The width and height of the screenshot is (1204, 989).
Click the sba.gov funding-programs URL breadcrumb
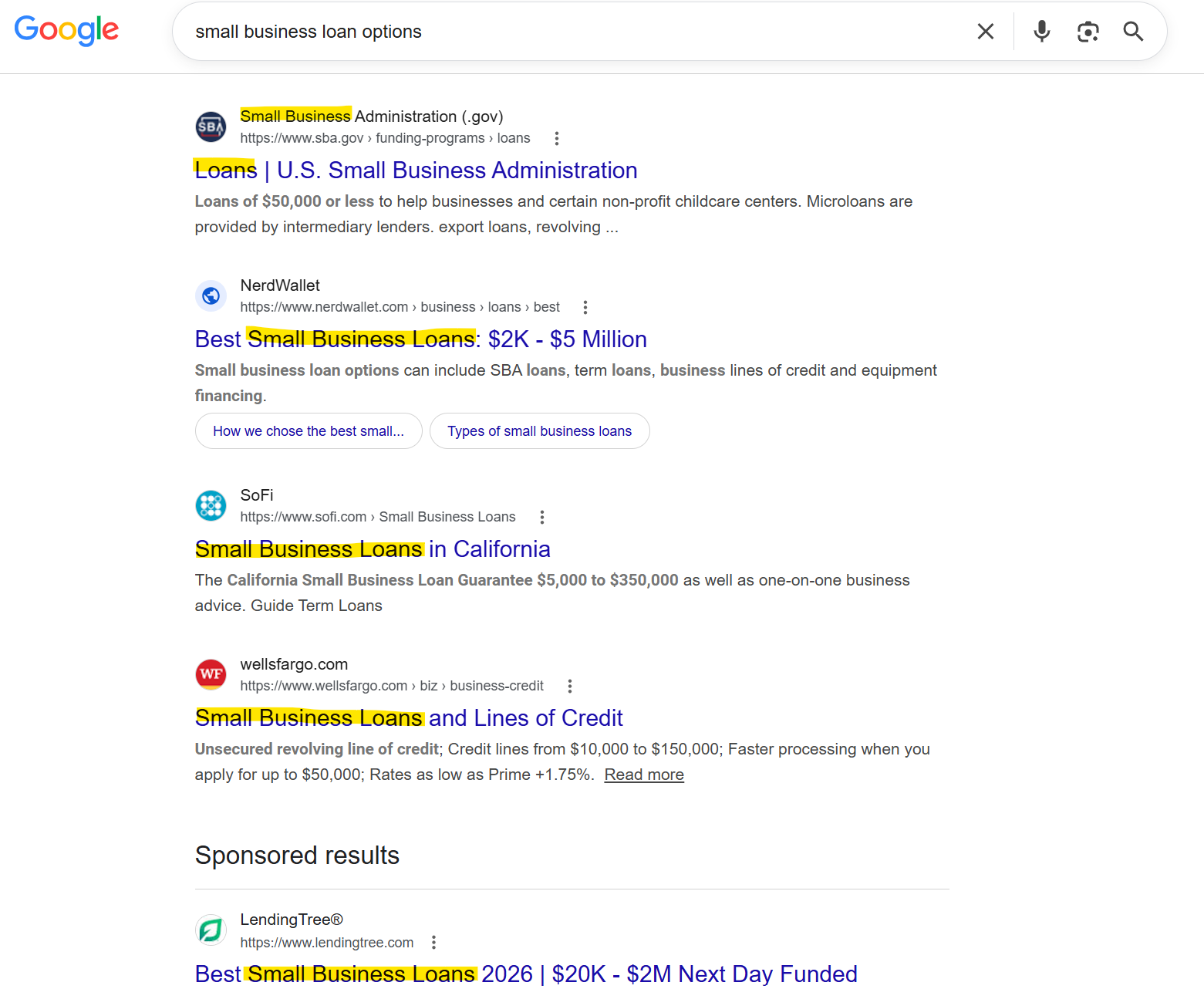pyautogui.click(x=385, y=138)
